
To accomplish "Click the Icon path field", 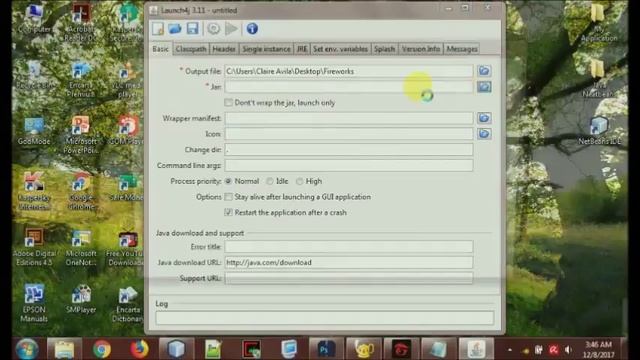I will coord(349,134).
